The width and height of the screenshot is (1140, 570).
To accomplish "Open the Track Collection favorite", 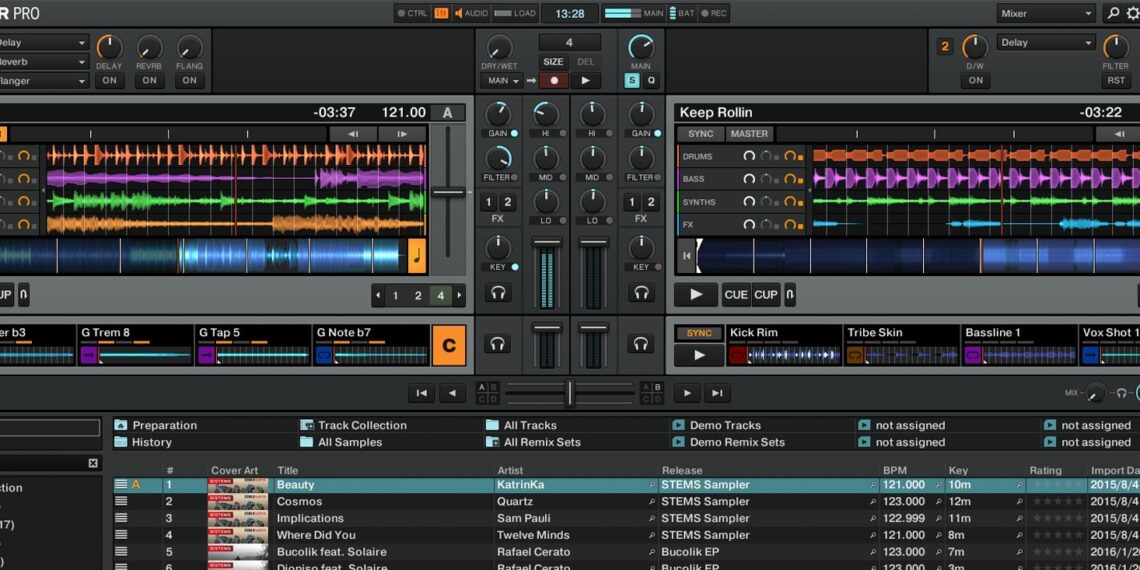I will pyautogui.click(x=361, y=425).
